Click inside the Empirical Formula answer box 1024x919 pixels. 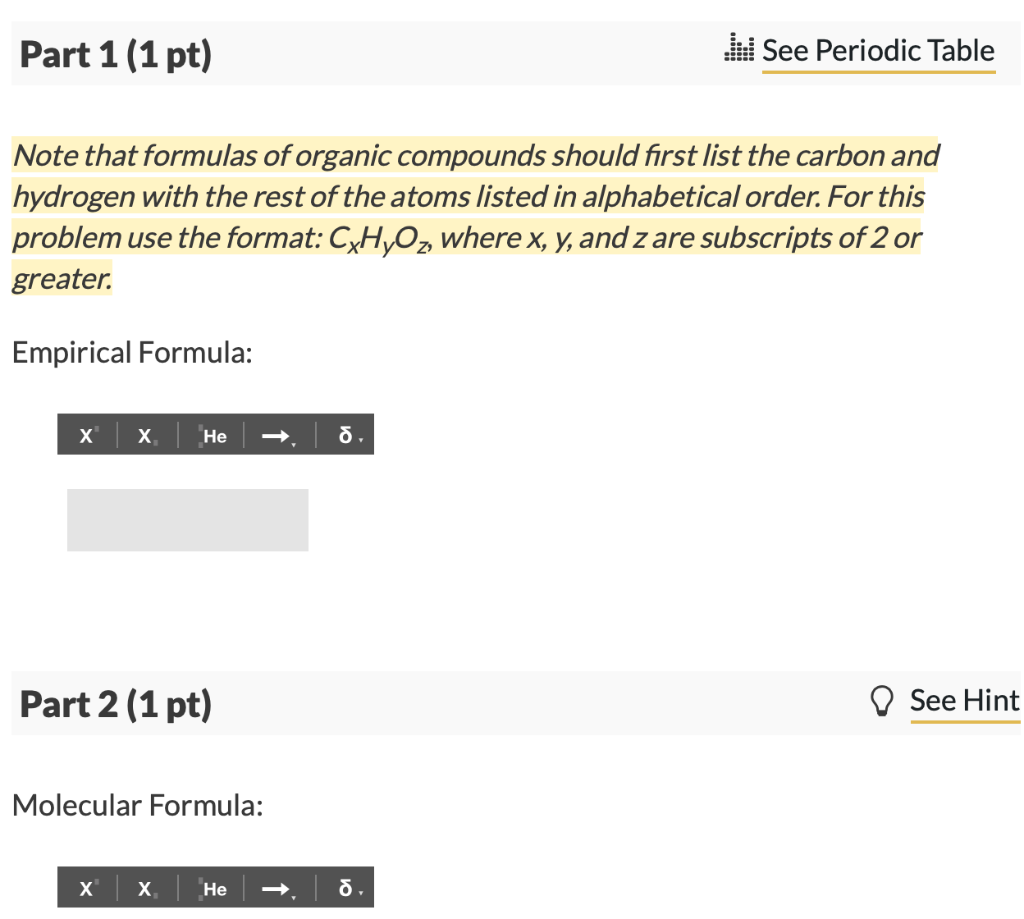(187, 519)
